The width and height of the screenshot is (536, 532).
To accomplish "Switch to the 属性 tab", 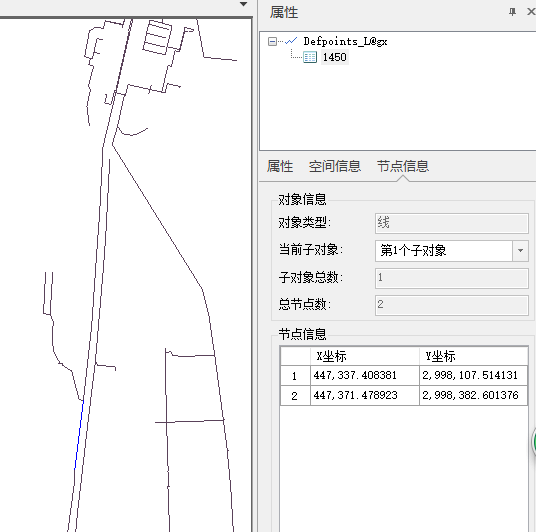I will click(280, 167).
